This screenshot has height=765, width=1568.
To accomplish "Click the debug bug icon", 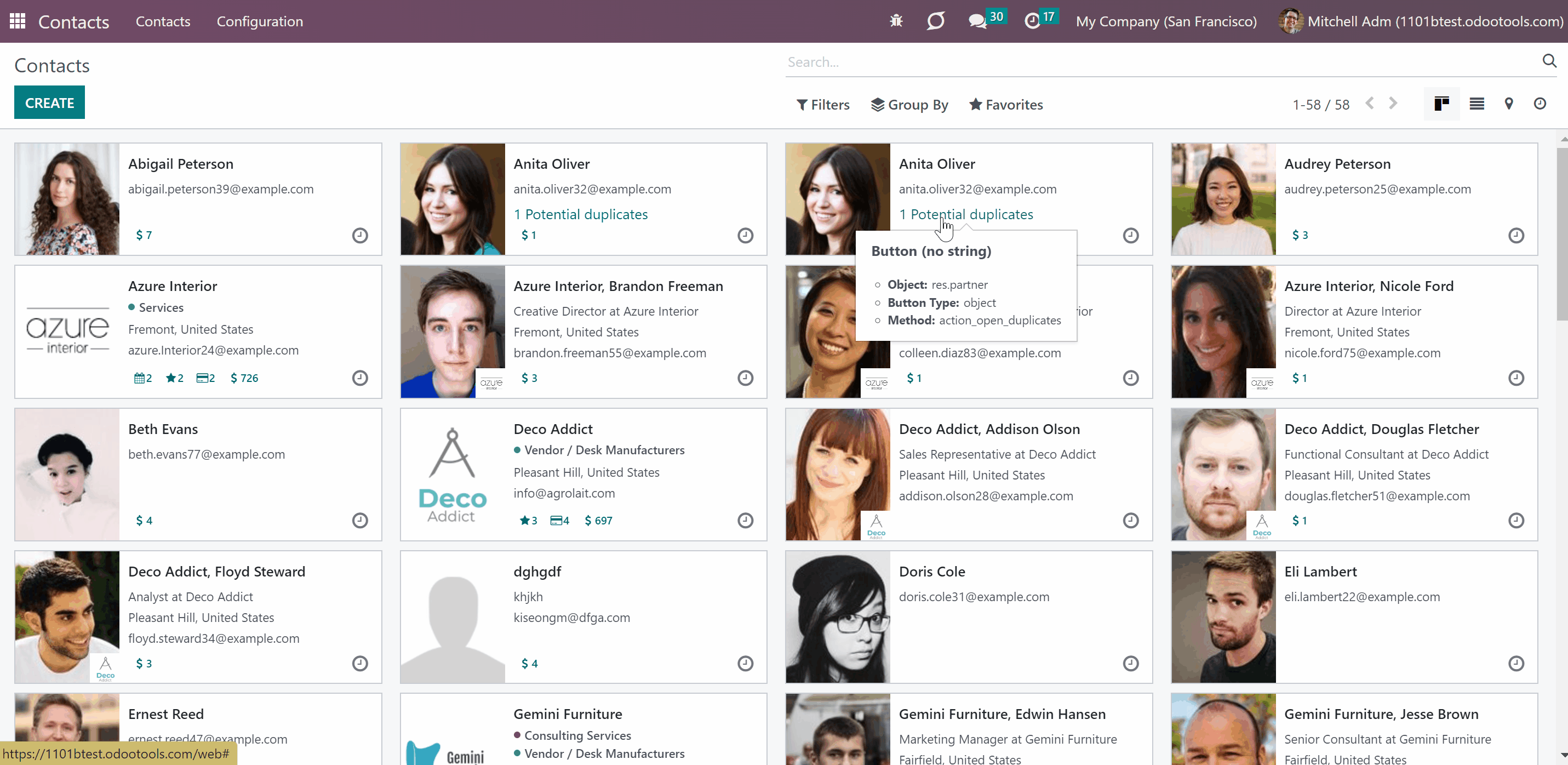I will click(896, 21).
